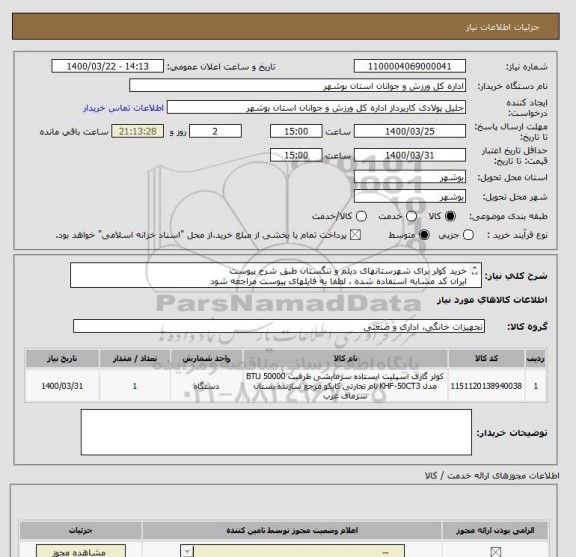This screenshot has height=557, width=576.
Task: Click response deadline time 15:00 field
Action: (x=296, y=131)
